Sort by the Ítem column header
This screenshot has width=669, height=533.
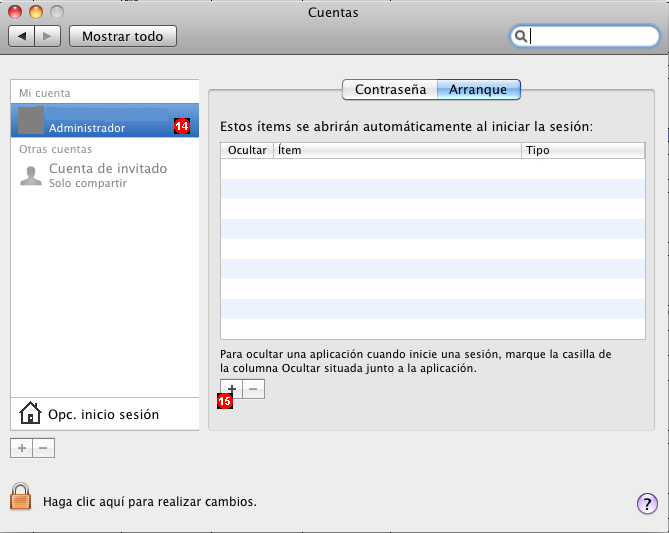coord(397,150)
